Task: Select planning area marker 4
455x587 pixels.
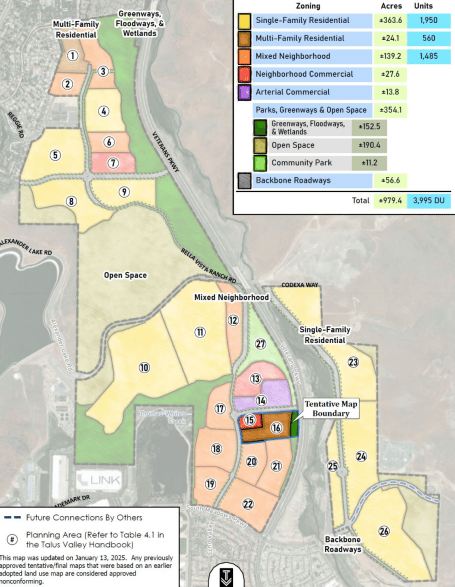Action: 104,111
